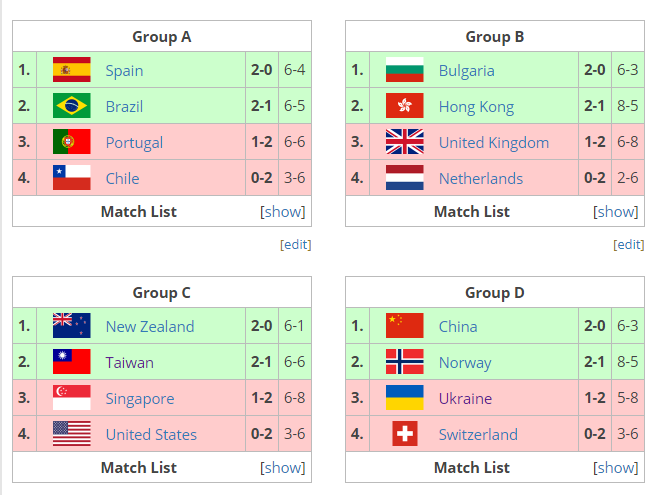Click the United Kingdom flag icon

pos(405,142)
